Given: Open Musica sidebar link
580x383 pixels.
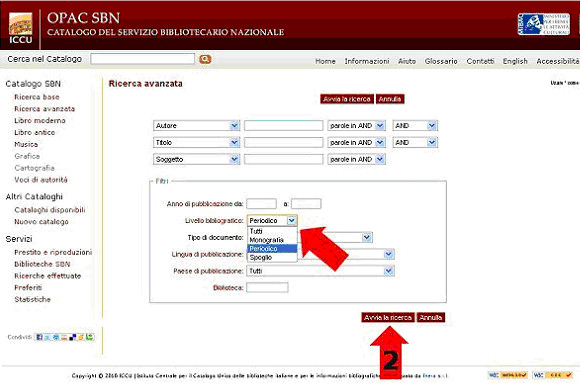Looking at the screenshot, I should click(26, 144).
